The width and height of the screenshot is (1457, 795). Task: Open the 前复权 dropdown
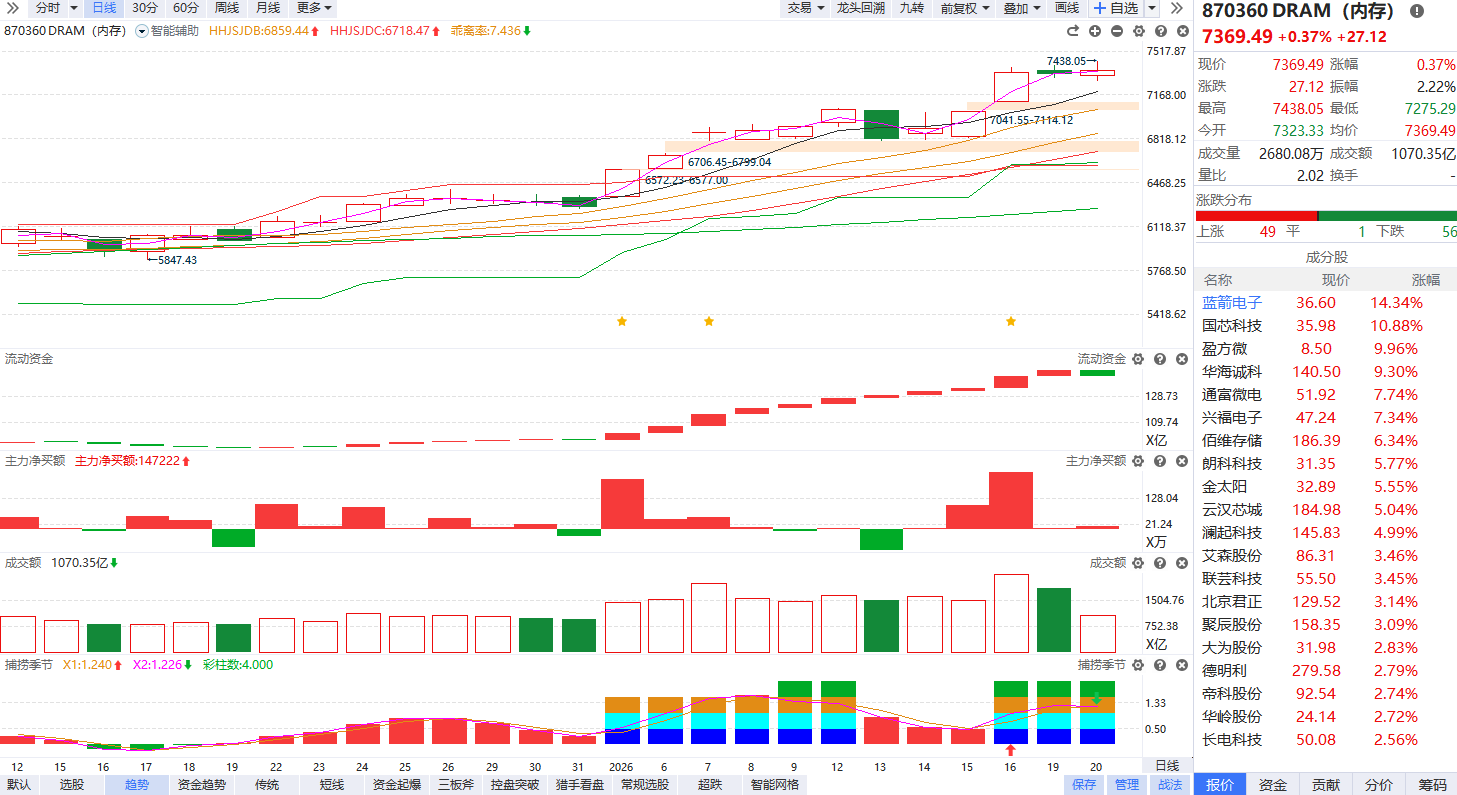click(964, 8)
